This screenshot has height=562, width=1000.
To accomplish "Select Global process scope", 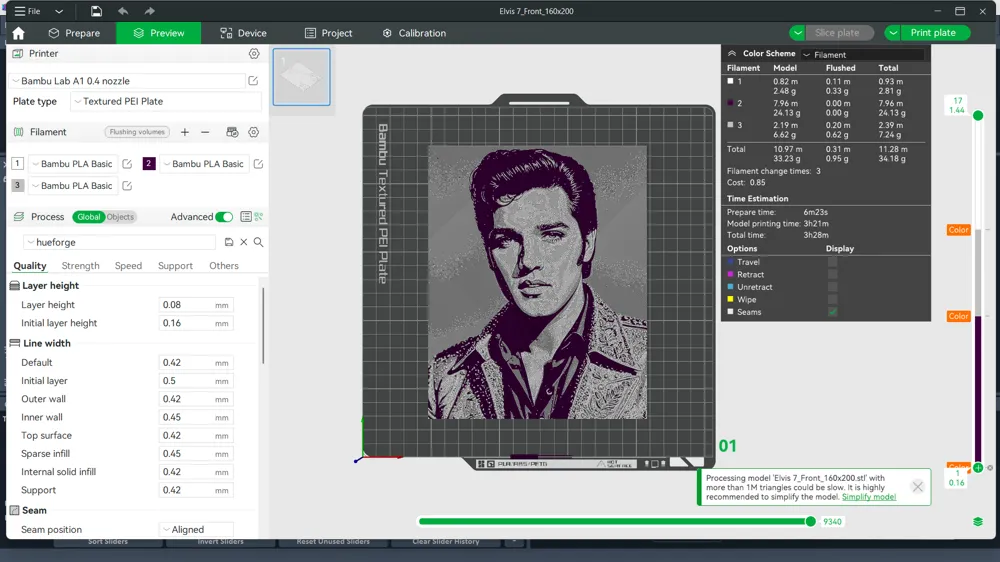I will click(88, 217).
